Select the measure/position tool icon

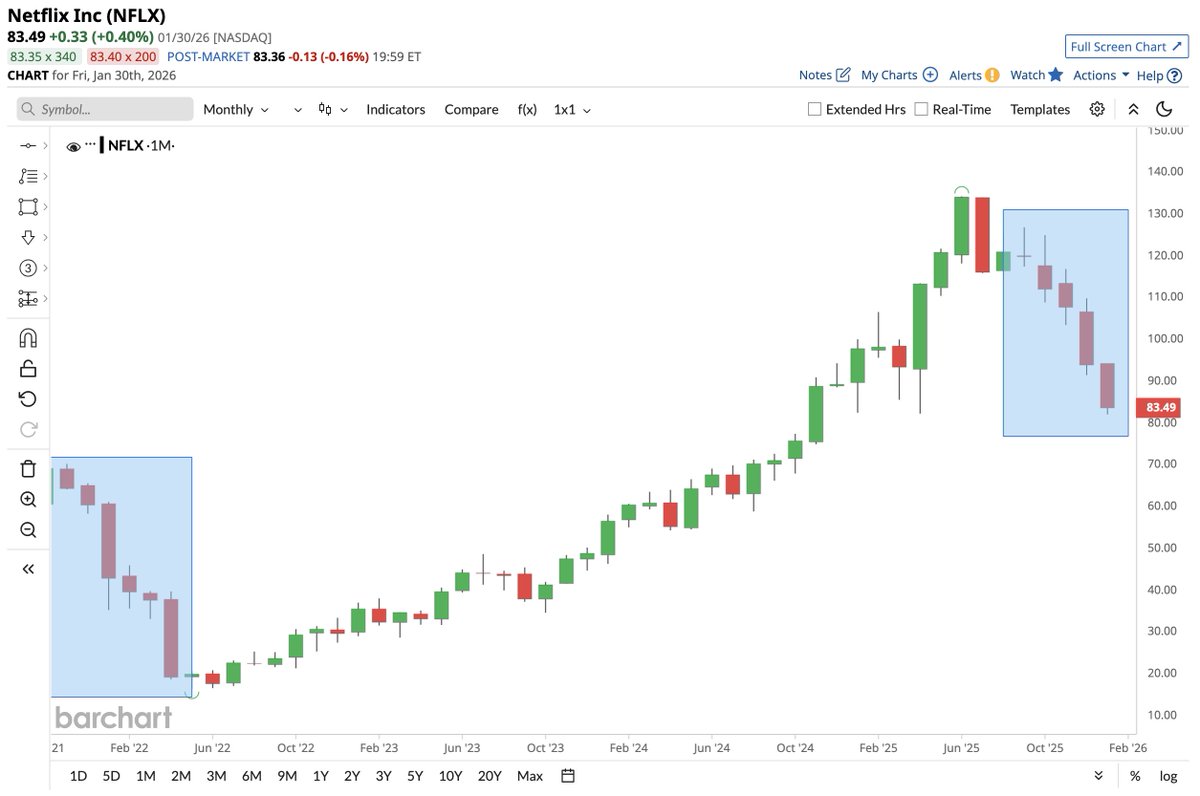[28, 298]
